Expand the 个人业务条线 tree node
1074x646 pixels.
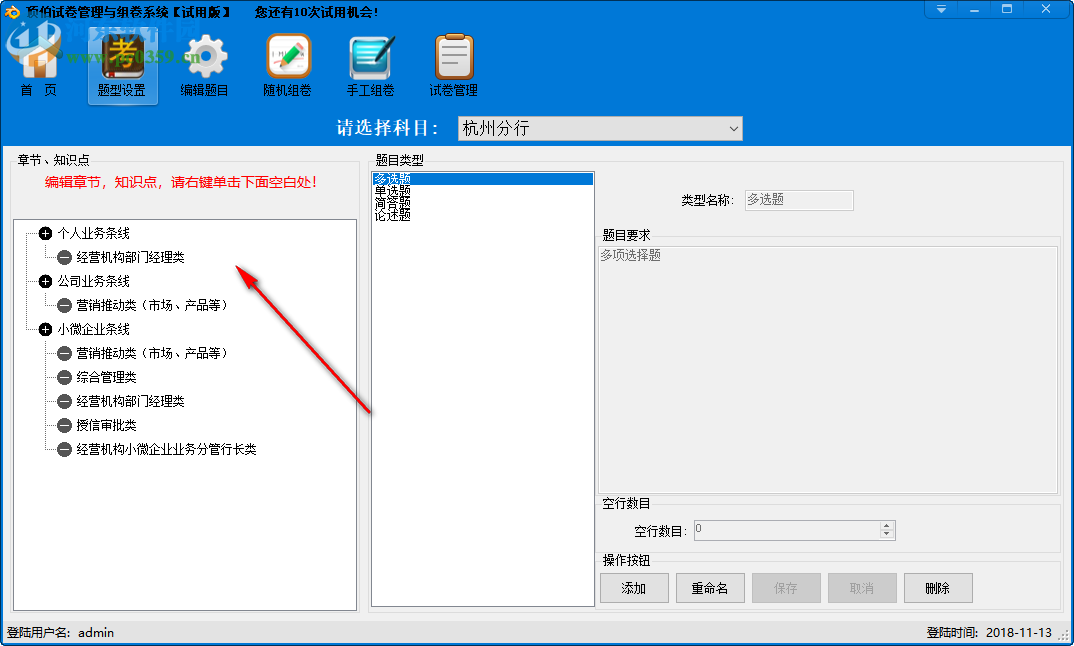(x=44, y=233)
